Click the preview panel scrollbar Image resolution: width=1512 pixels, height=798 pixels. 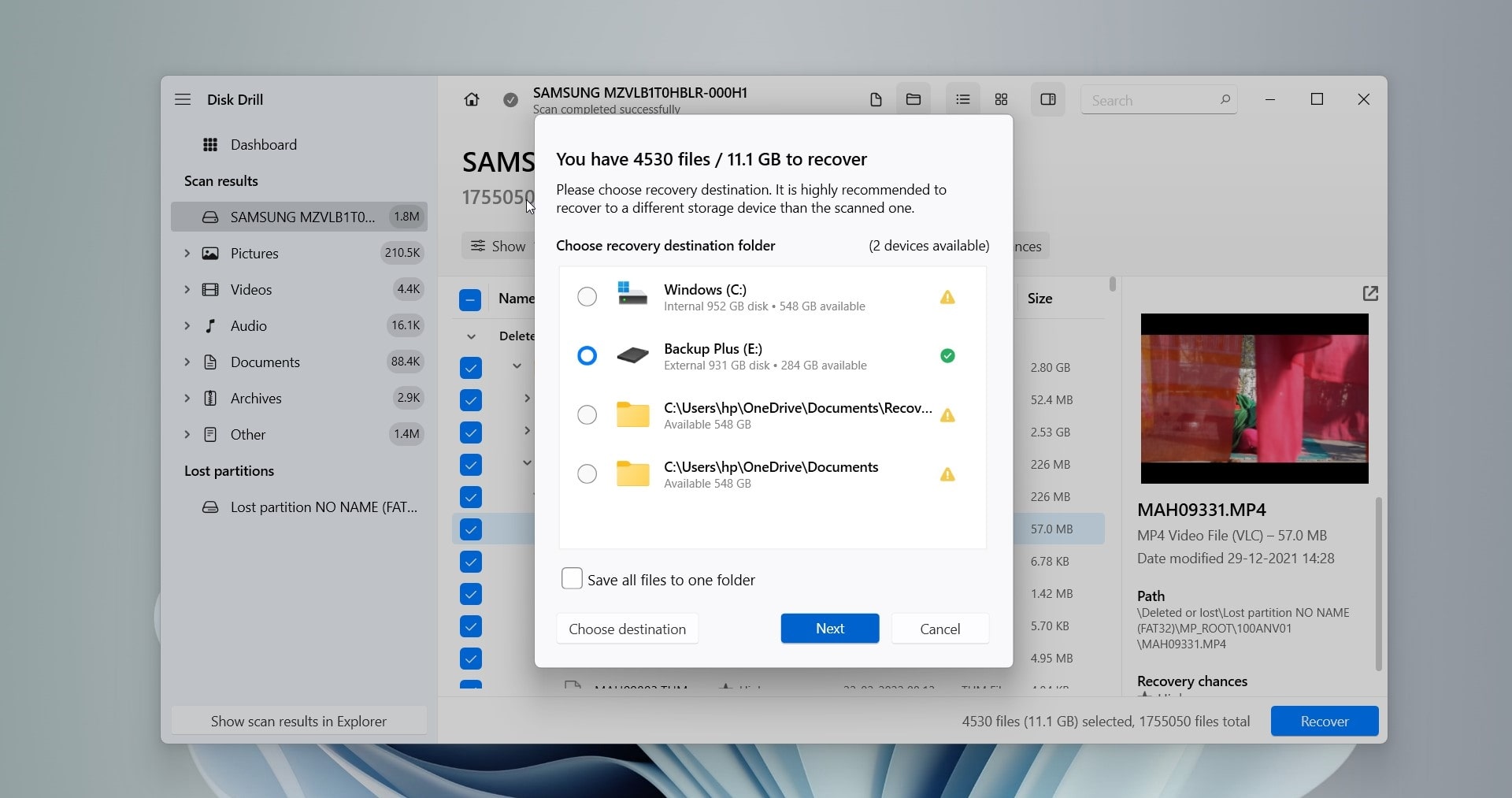point(1378,584)
